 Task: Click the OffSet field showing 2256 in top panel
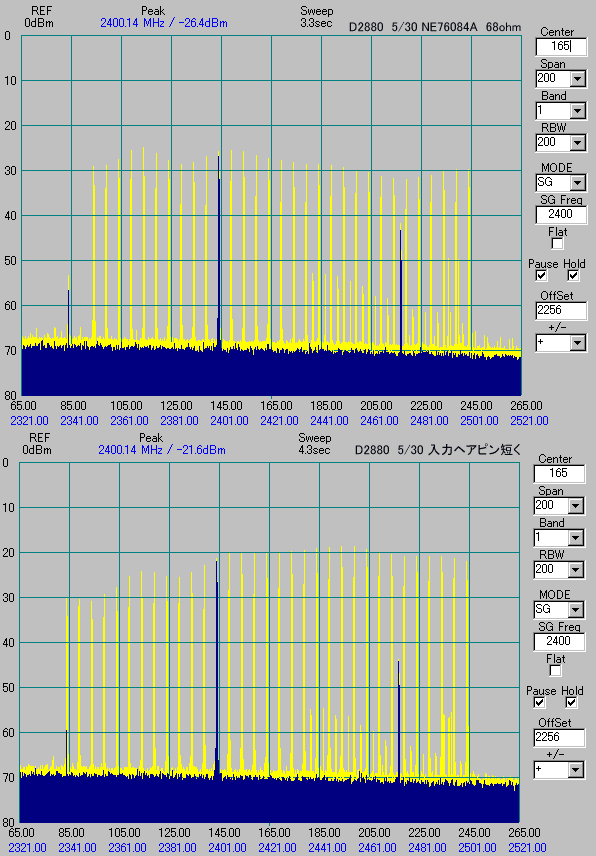(x=561, y=310)
